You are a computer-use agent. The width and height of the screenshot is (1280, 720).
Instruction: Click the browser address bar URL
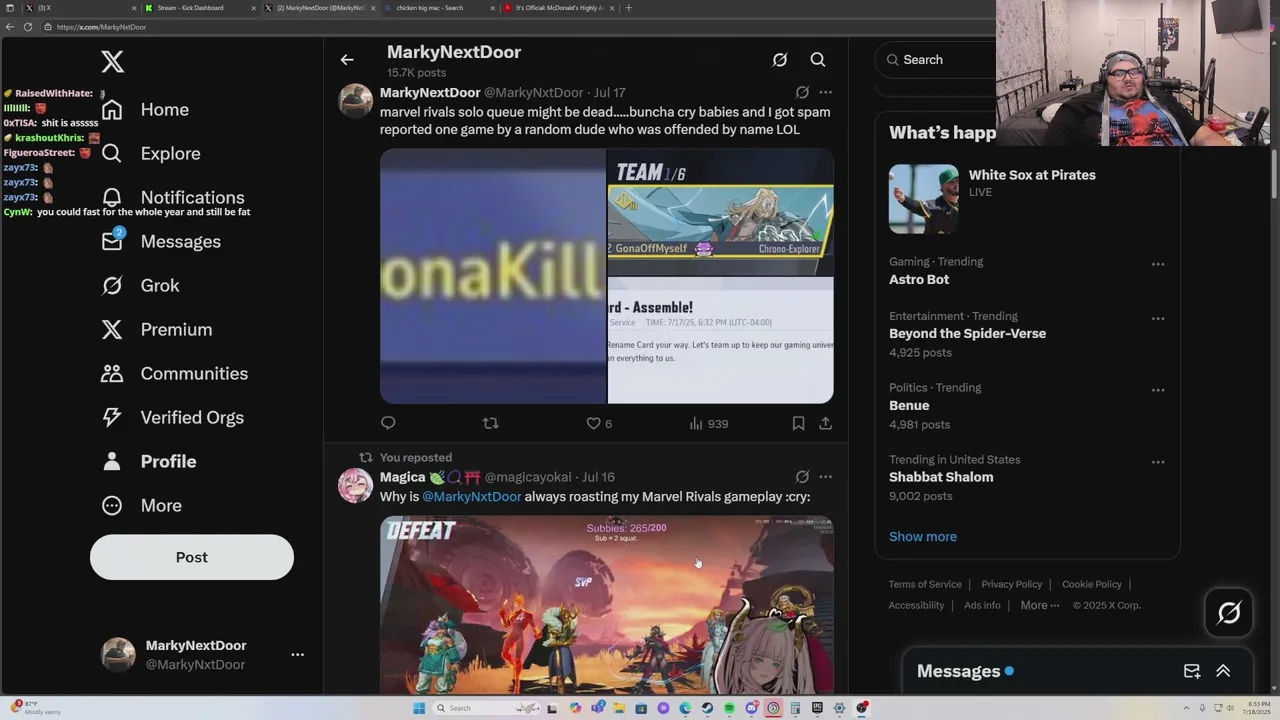101,27
